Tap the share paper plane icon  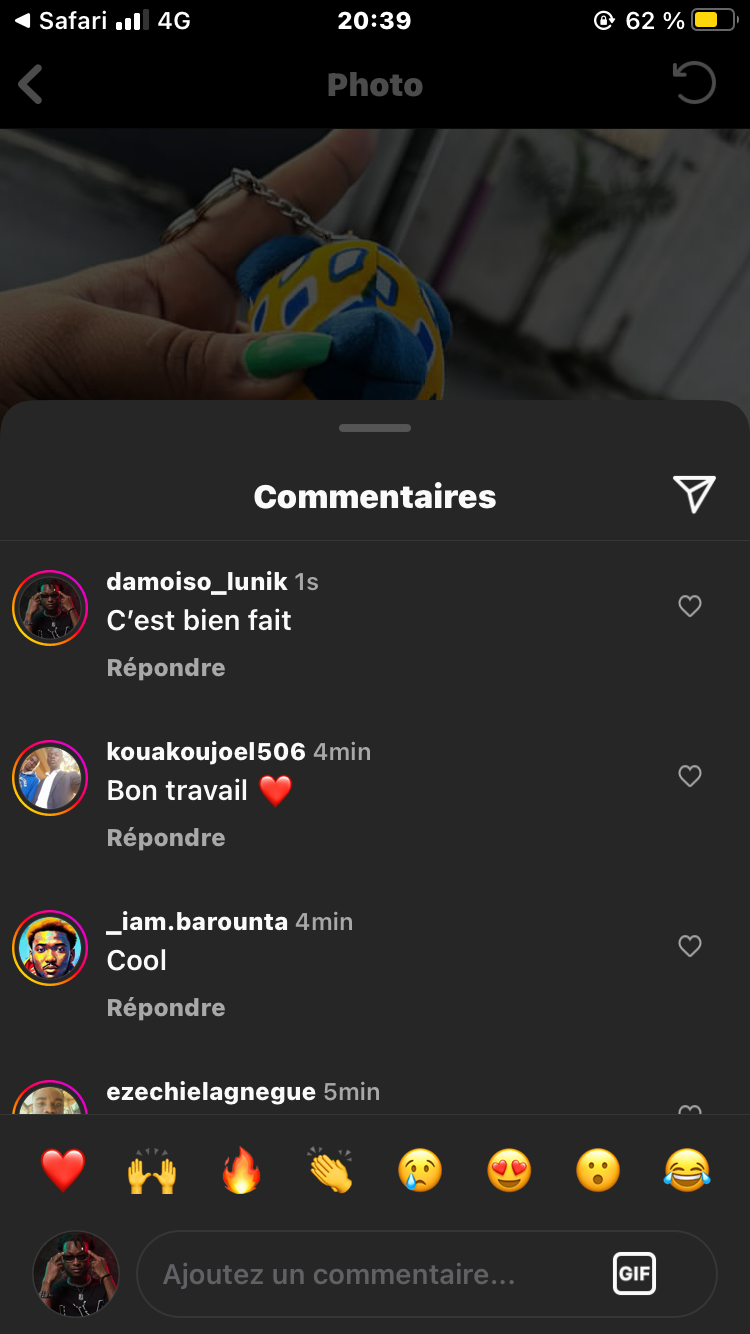coord(694,494)
